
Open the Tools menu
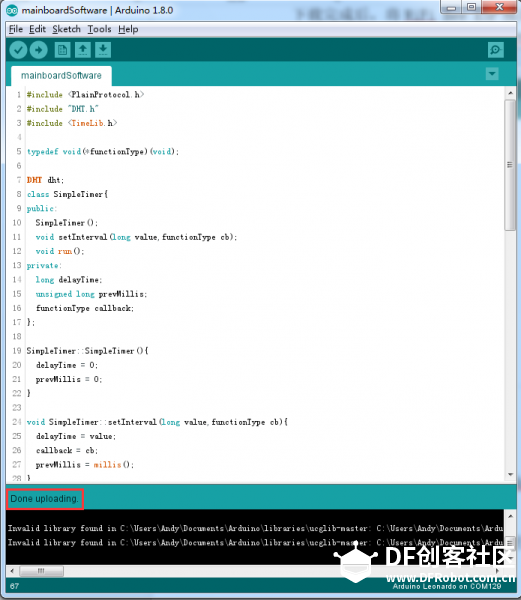tap(99, 29)
